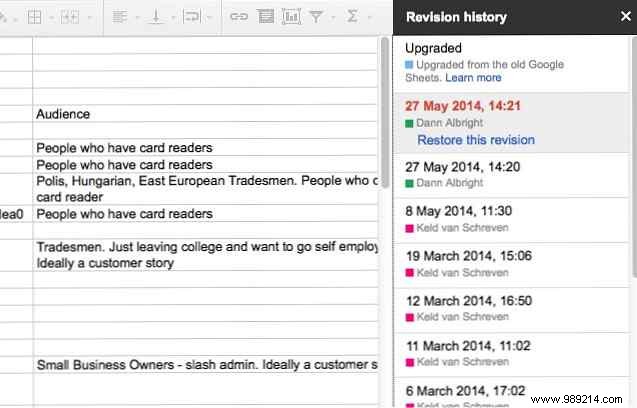The height and width of the screenshot is (408, 637).
Task: Select revision 6 March 2014, 17:02
Action: click(511, 393)
